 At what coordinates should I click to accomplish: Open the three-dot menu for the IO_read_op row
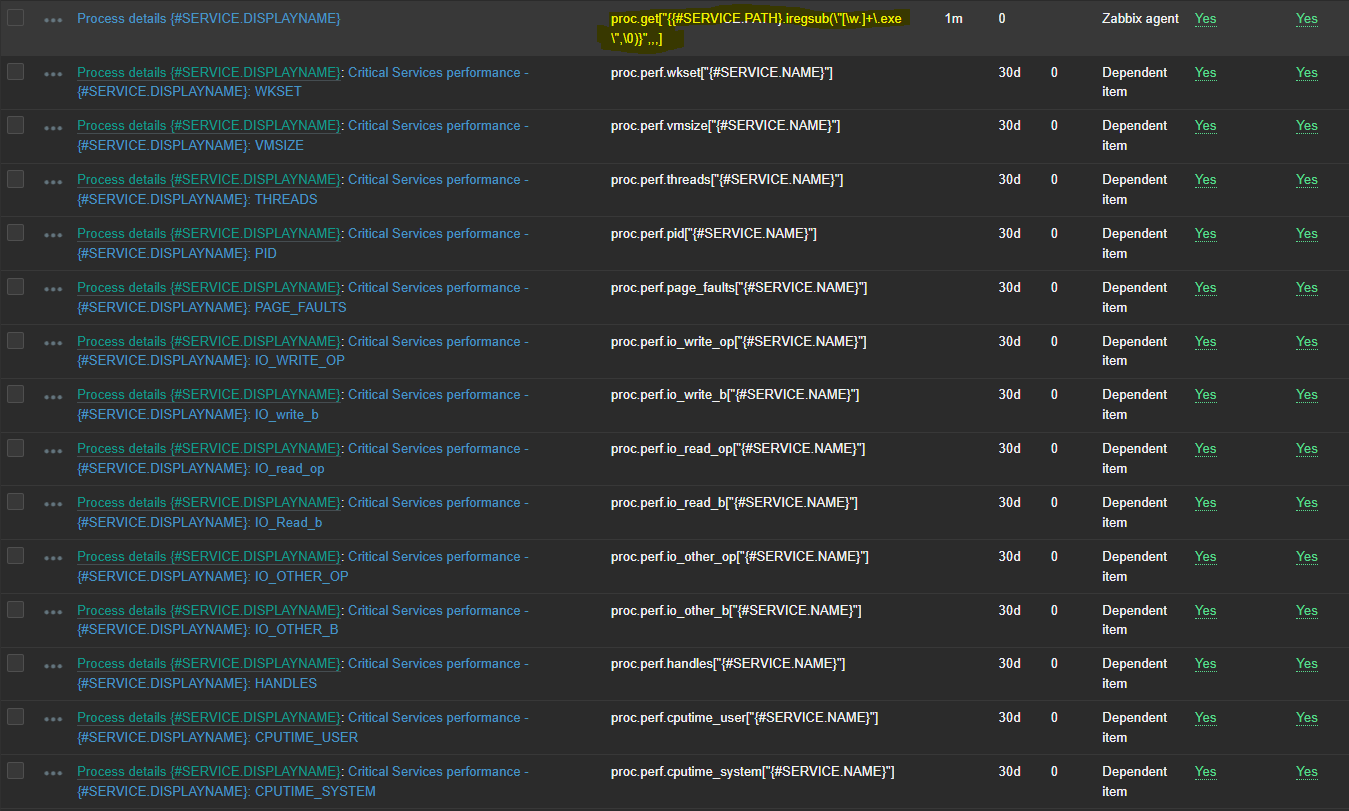click(53, 450)
